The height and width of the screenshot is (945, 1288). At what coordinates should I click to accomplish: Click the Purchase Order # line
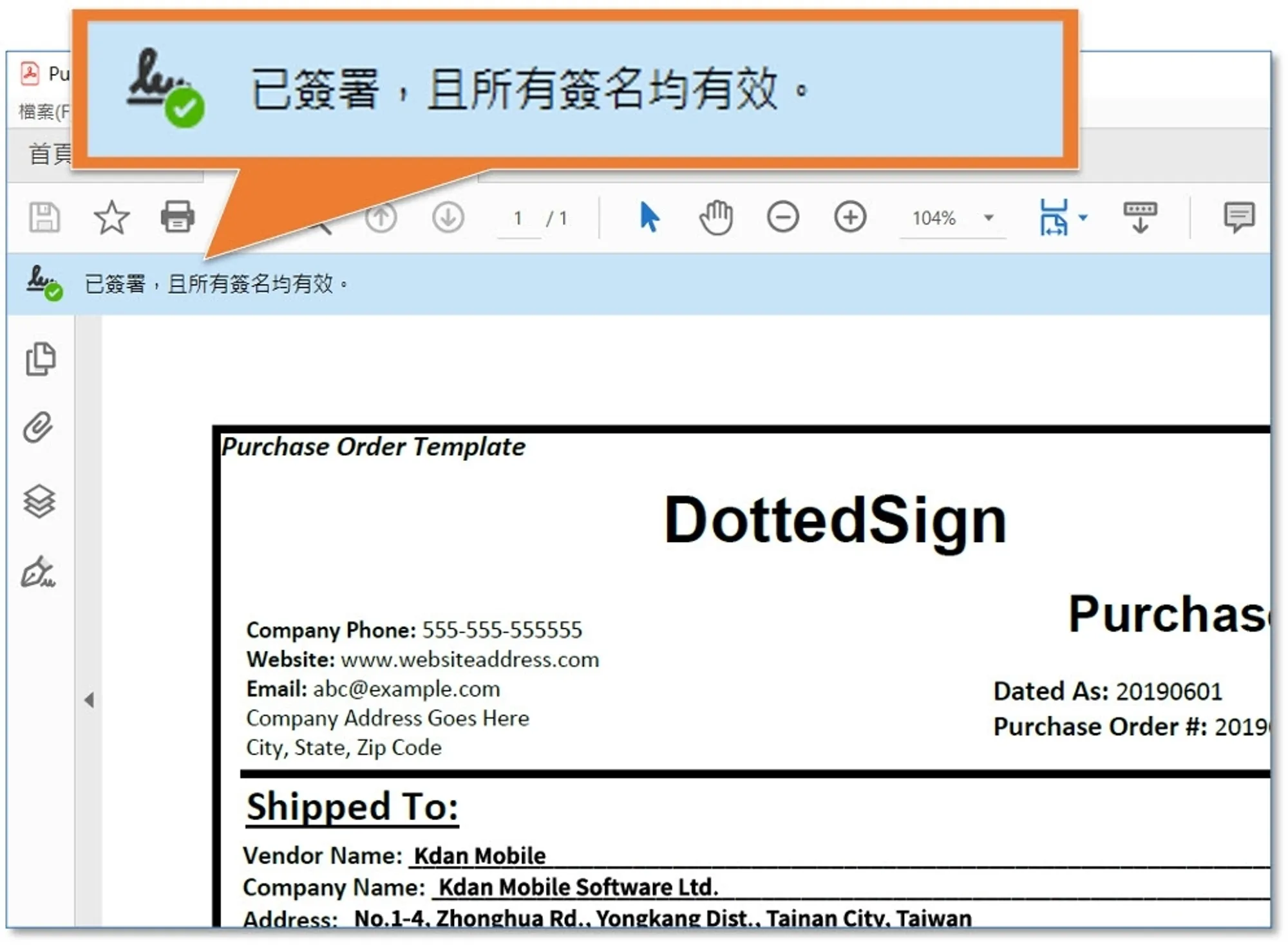pos(1132,727)
